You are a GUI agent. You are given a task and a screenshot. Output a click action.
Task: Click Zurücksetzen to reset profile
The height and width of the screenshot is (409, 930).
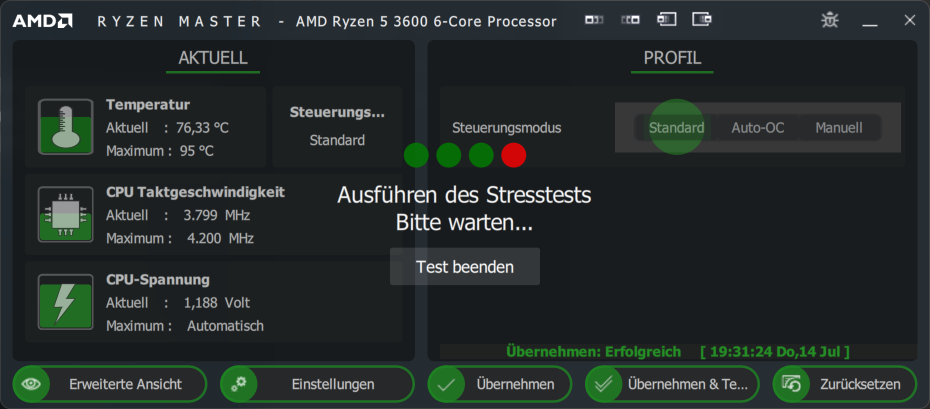[x=845, y=384]
